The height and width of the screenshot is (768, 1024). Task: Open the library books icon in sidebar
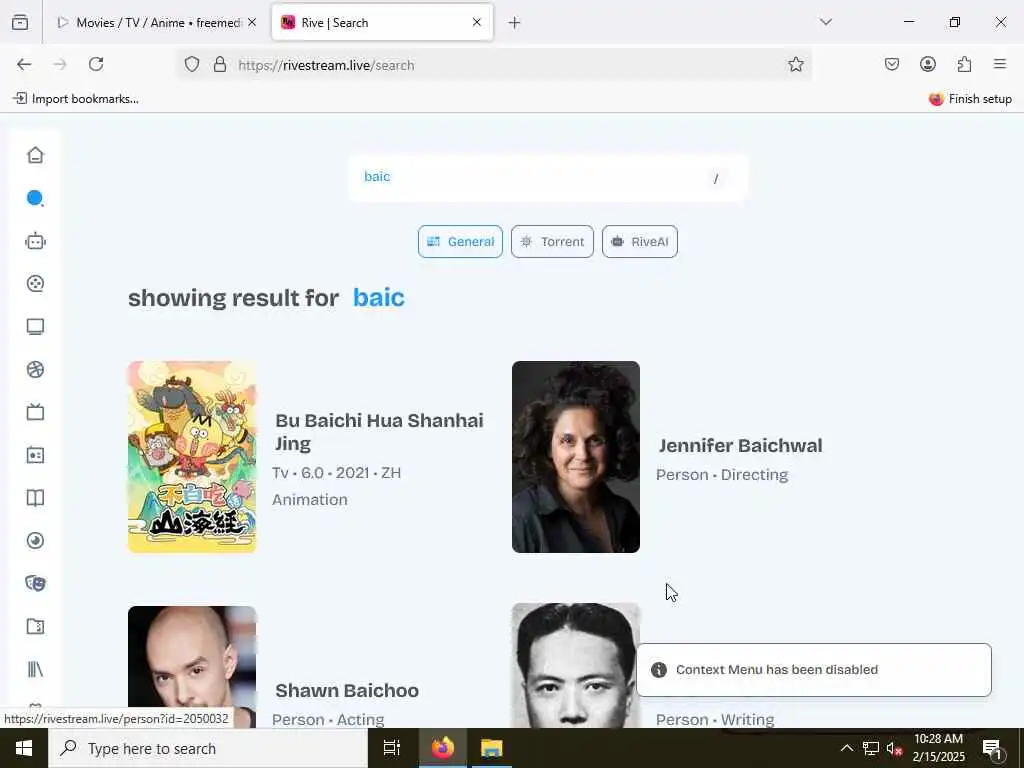tap(35, 669)
